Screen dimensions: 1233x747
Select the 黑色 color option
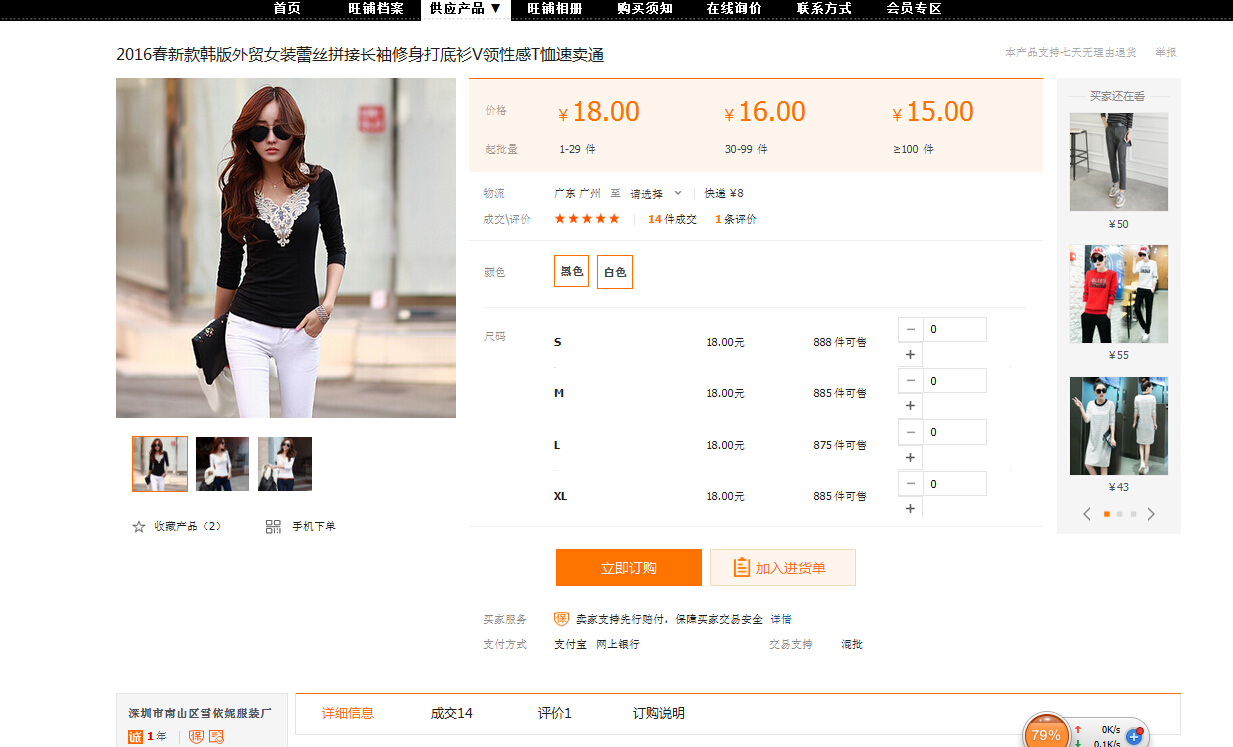[x=571, y=271]
